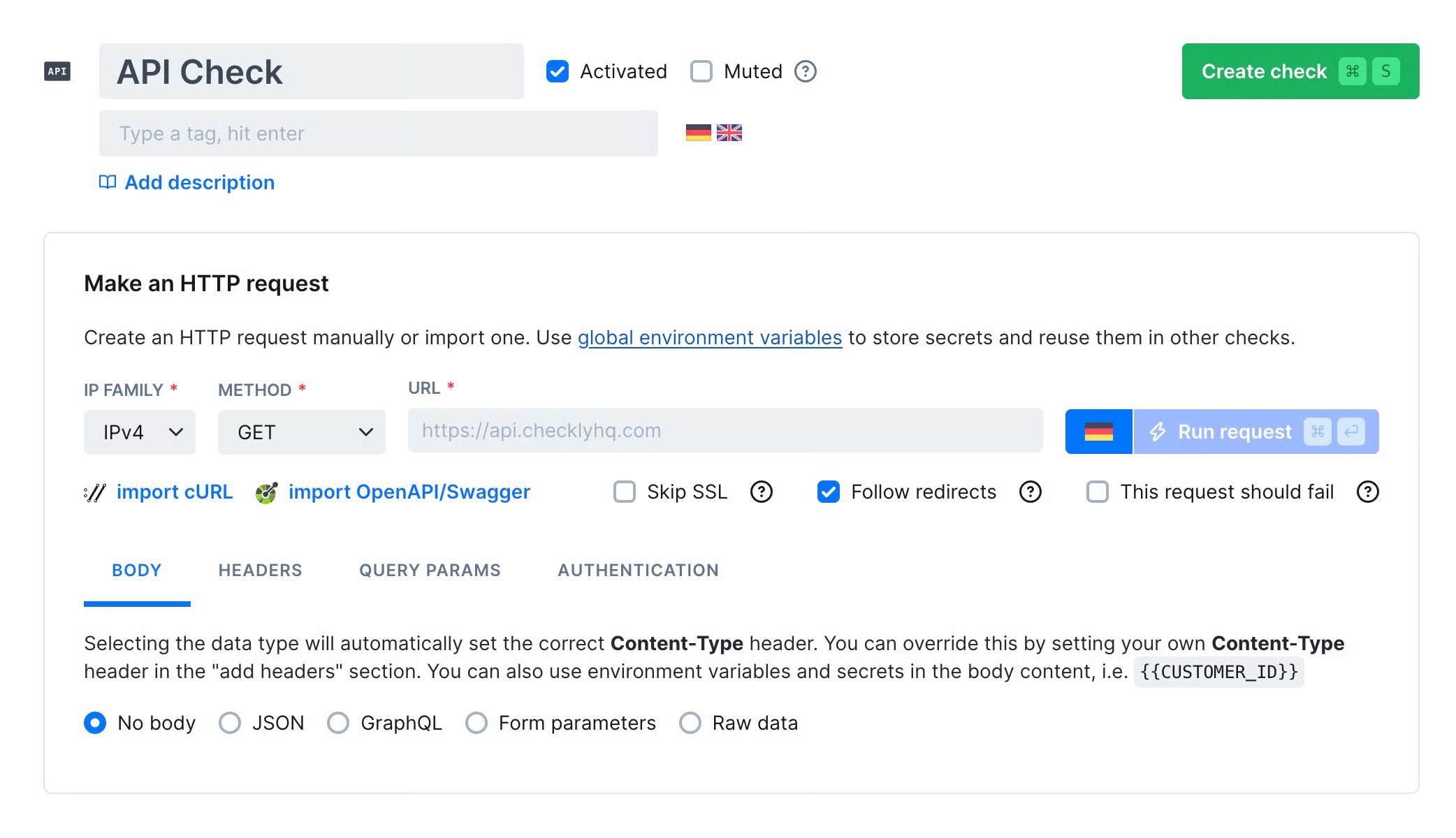Follow the global environment variables link
Screen dimensions: 1456x838
(x=710, y=337)
